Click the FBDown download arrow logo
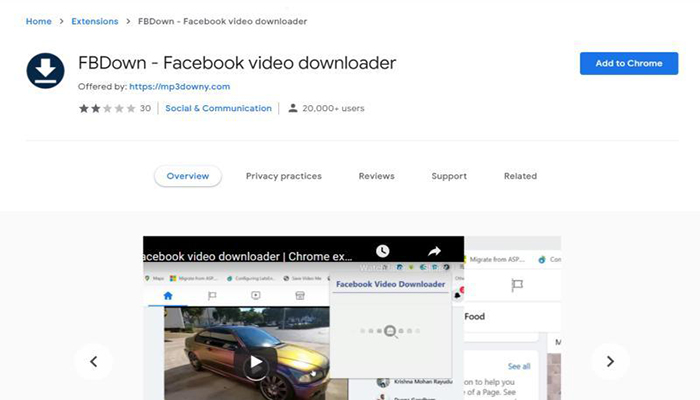Screen dimensions: 700x400 (x=46, y=71)
